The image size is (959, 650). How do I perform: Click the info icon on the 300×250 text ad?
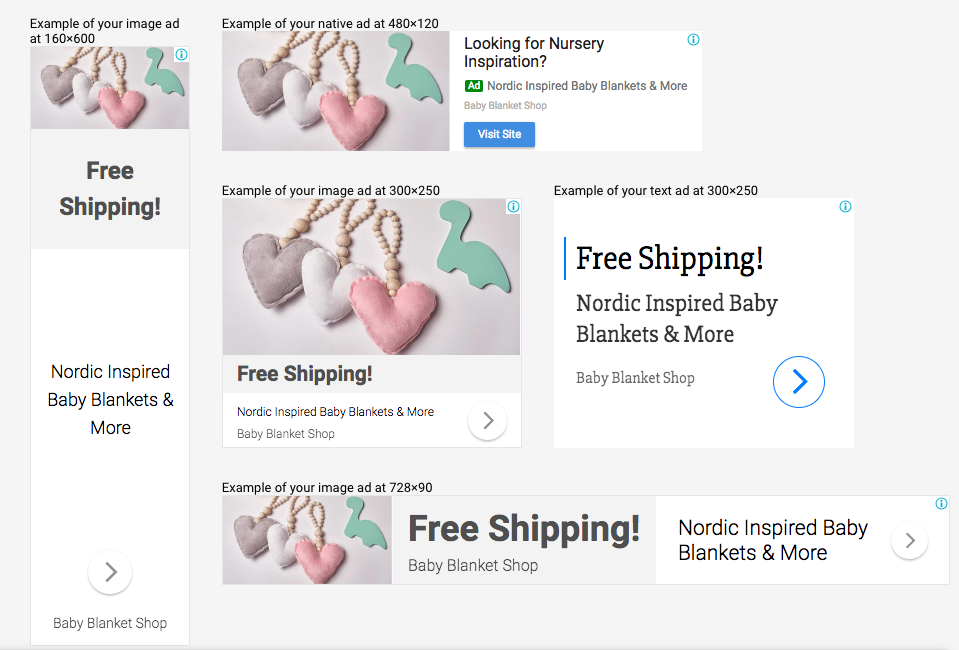845,207
